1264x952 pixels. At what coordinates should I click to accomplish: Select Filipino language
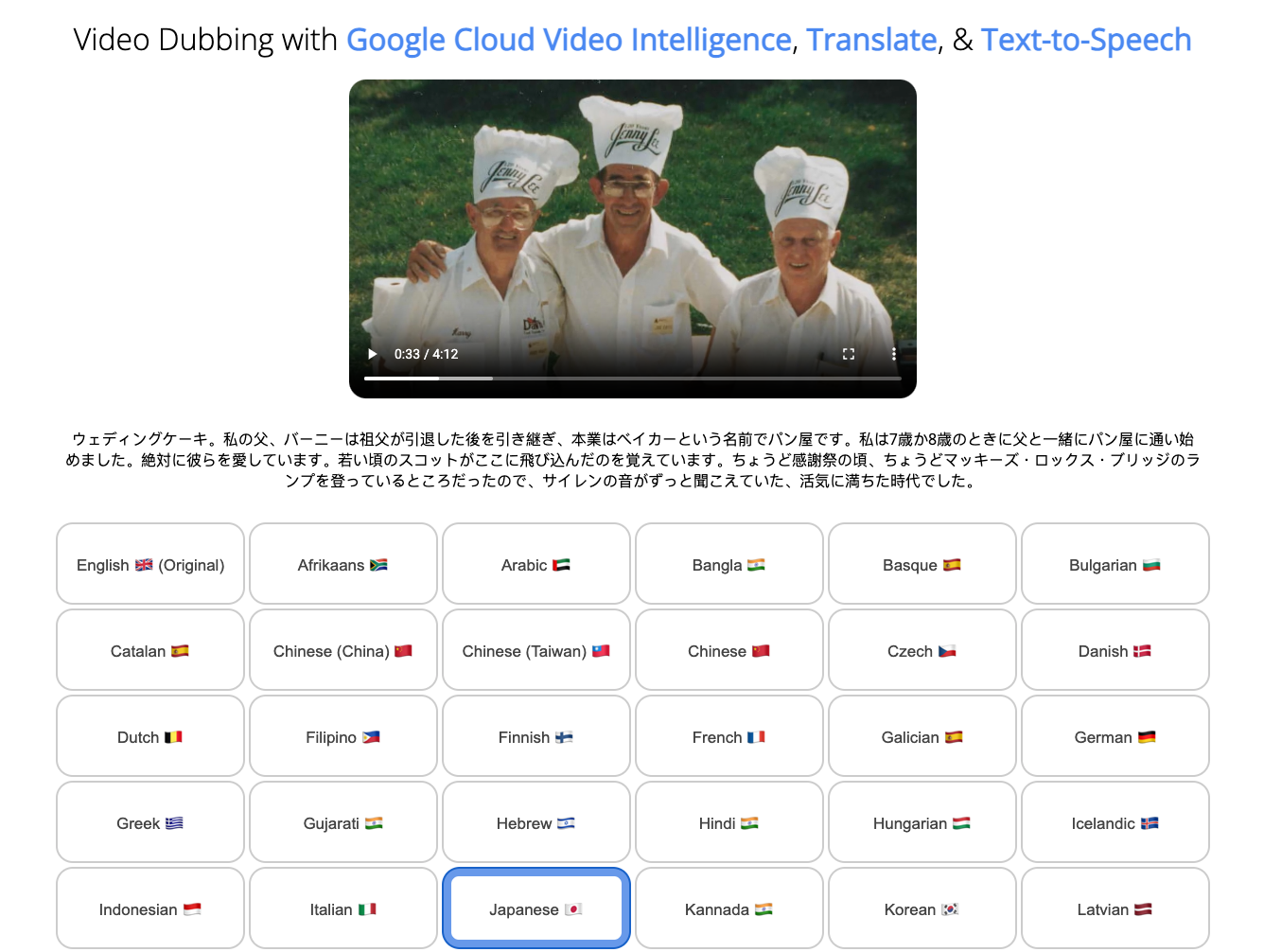(343, 736)
